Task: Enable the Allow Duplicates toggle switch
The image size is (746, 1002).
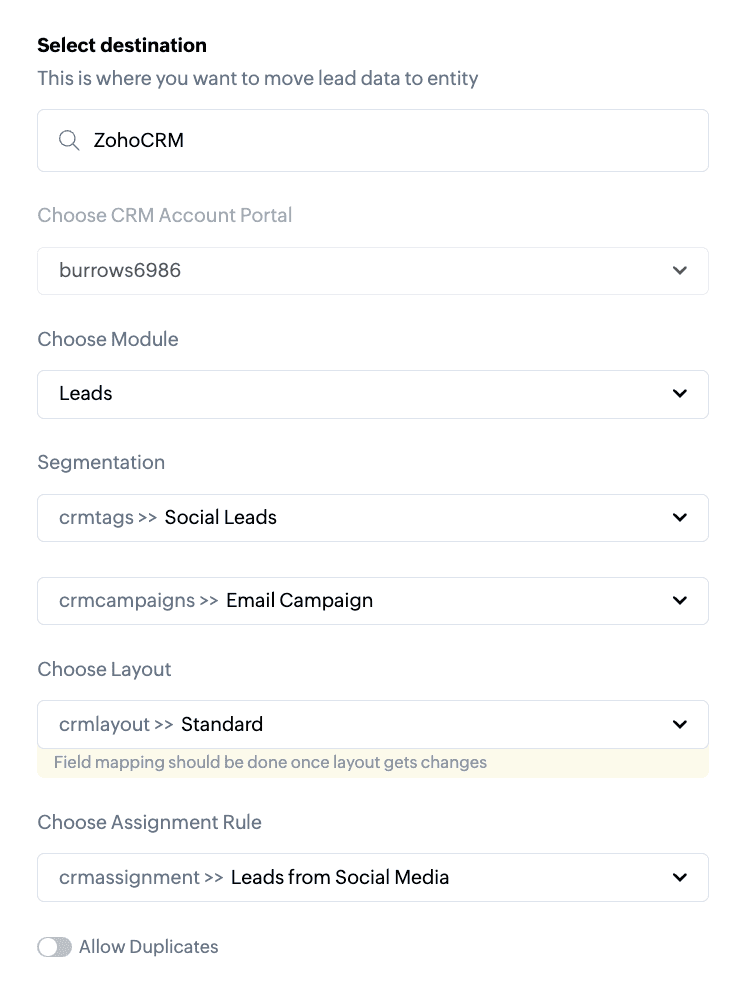Action: coord(55,947)
